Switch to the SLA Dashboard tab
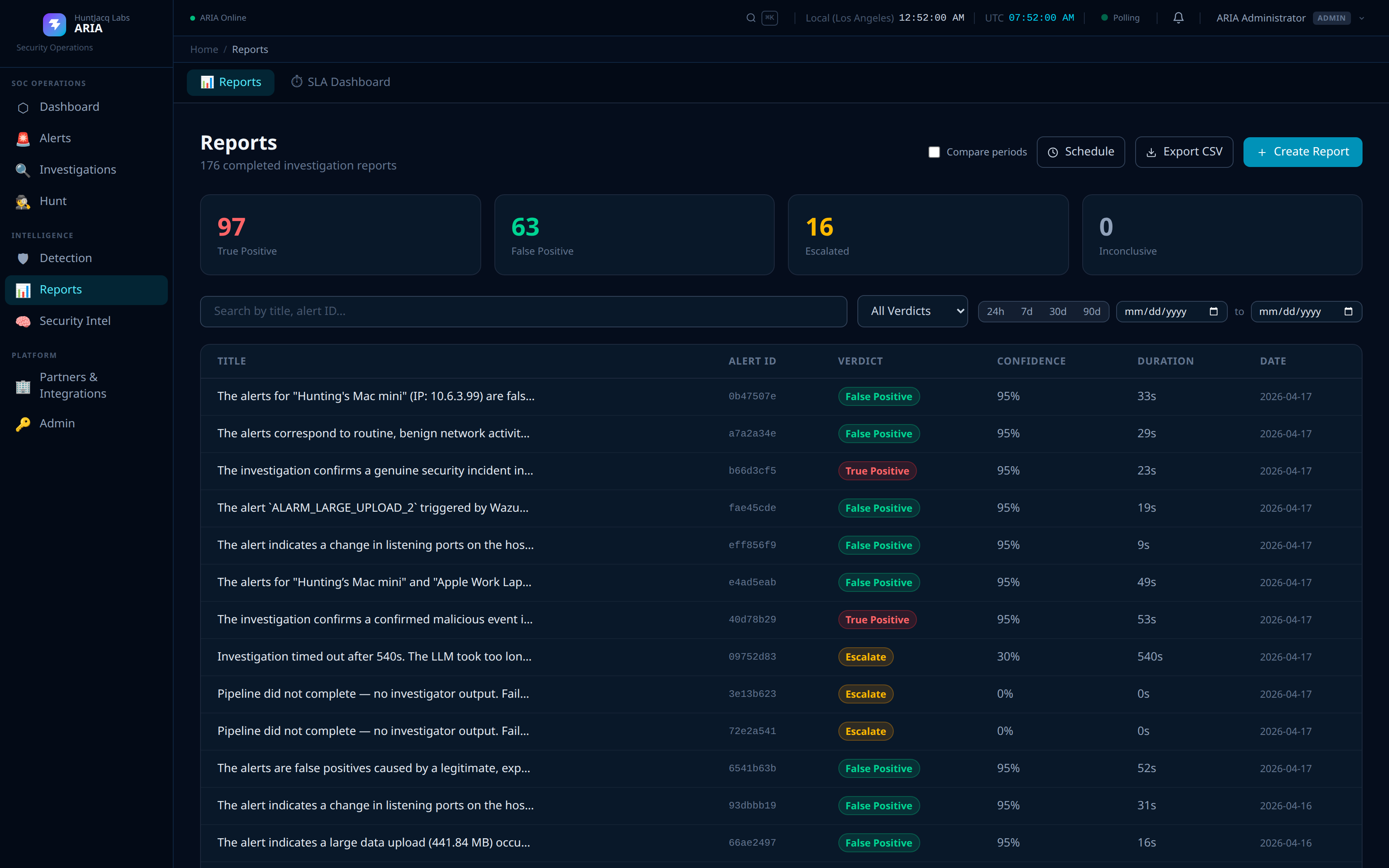This screenshot has height=868, width=1389. click(x=340, y=82)
